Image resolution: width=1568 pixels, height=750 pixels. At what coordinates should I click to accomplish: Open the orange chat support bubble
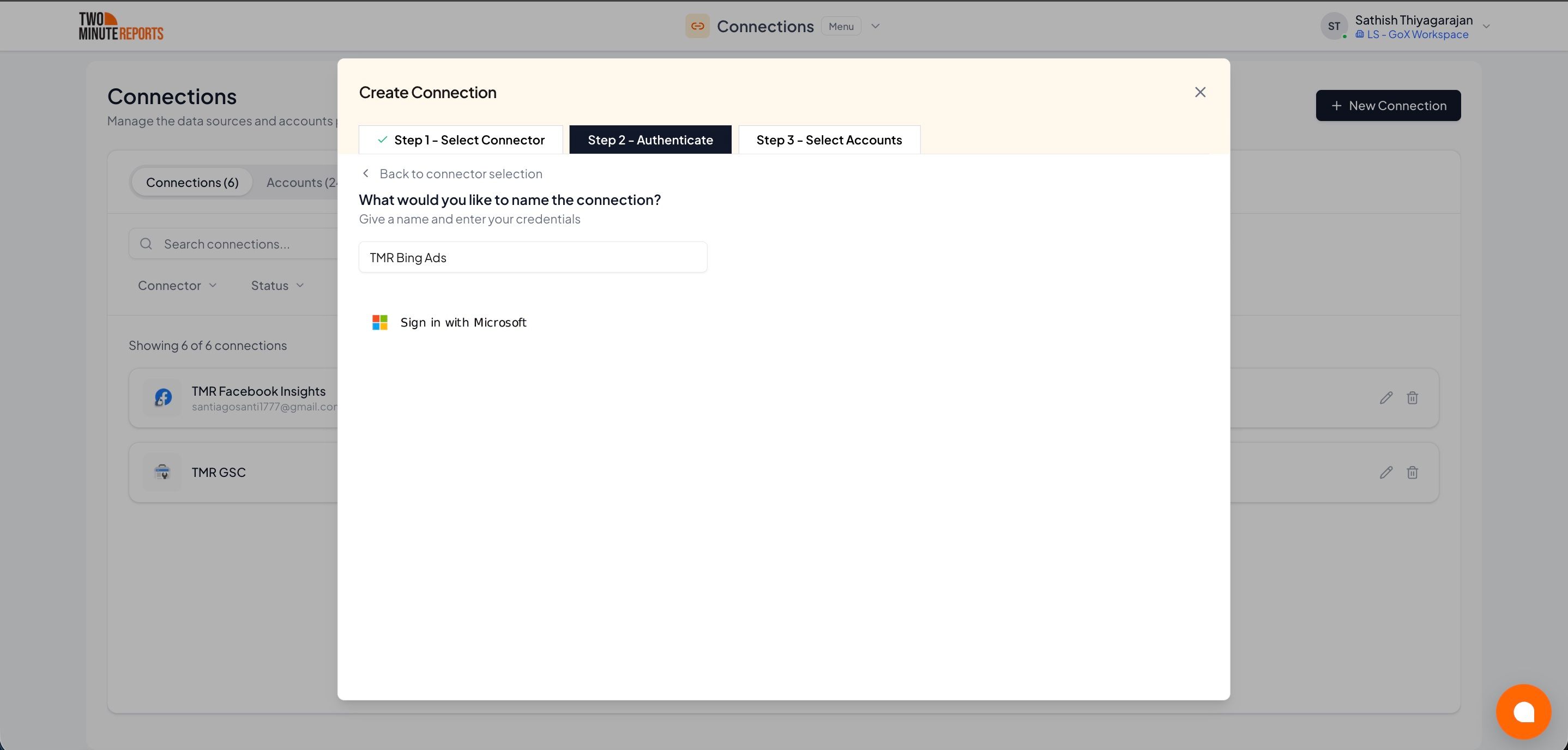point(1523,711)
